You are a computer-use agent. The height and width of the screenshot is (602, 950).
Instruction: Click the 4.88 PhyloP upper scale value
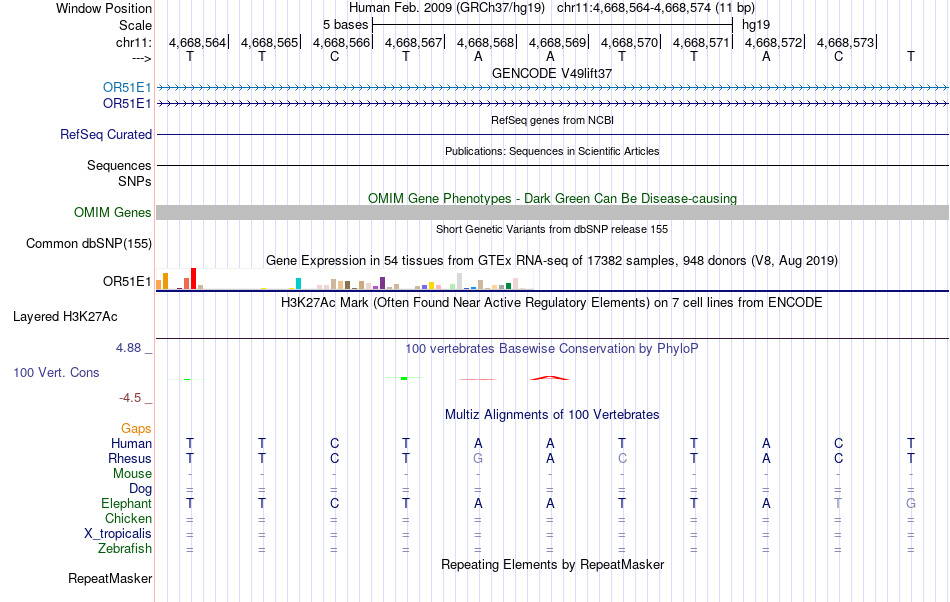[x=128, y=348]
